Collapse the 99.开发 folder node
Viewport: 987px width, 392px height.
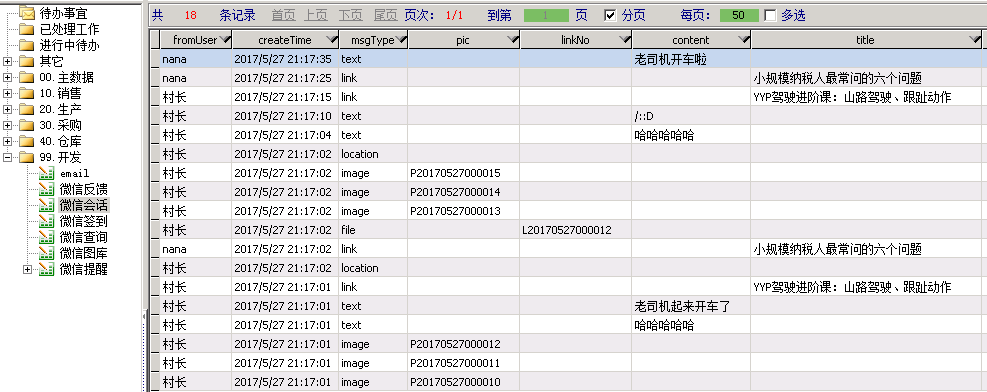(8, 157)
